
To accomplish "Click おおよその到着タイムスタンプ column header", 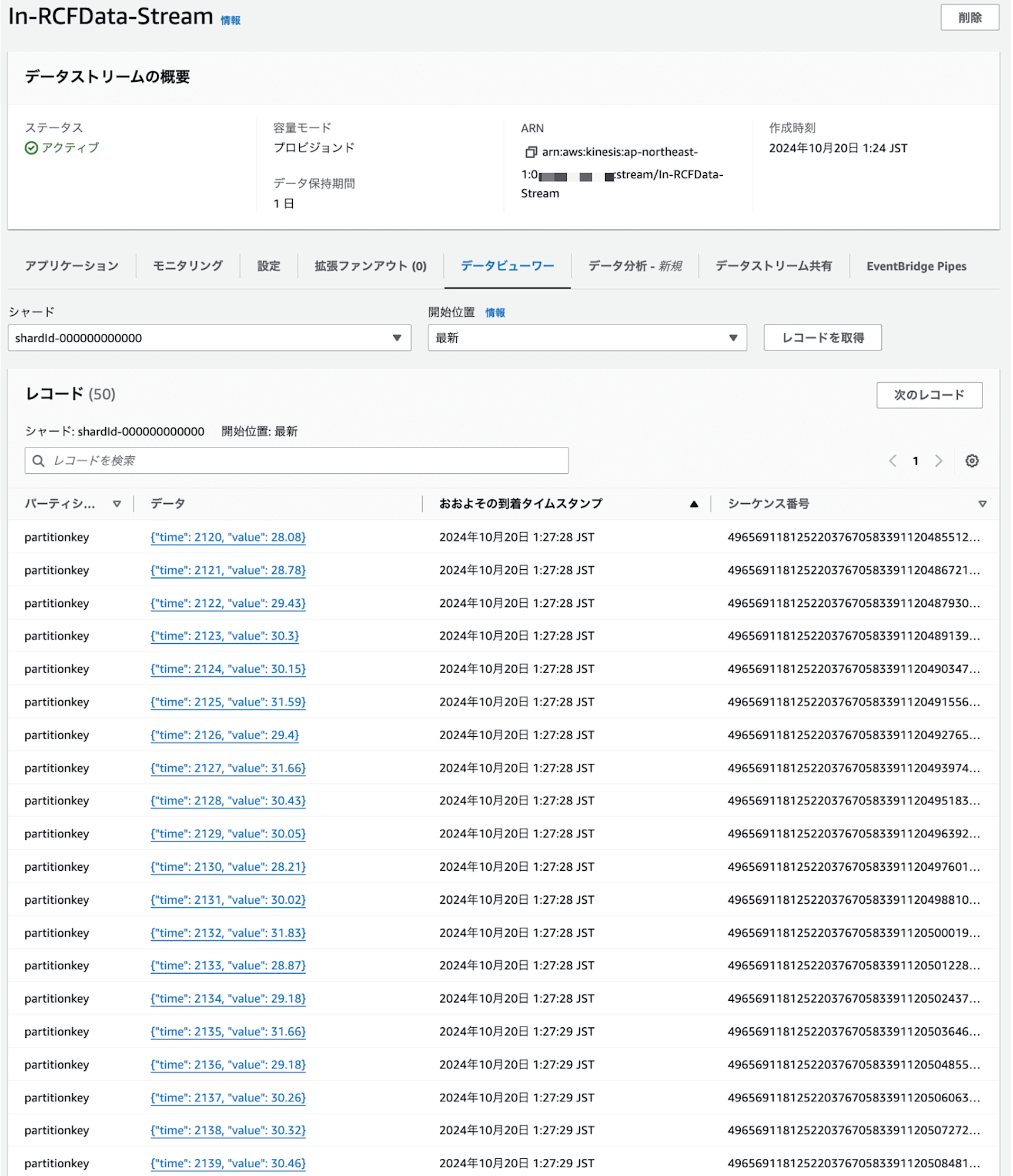I will (521, 505).
